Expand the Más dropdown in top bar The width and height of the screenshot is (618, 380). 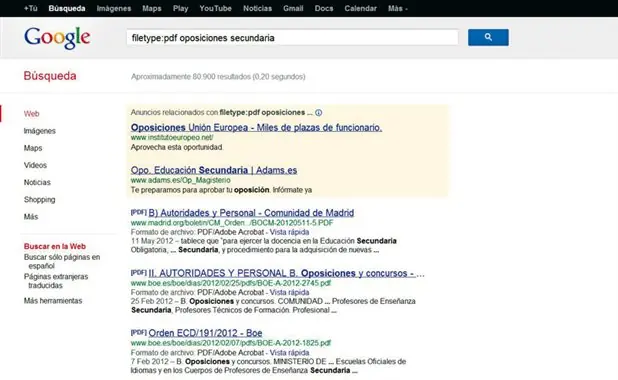pyautogui.click(x=398, y=8)
